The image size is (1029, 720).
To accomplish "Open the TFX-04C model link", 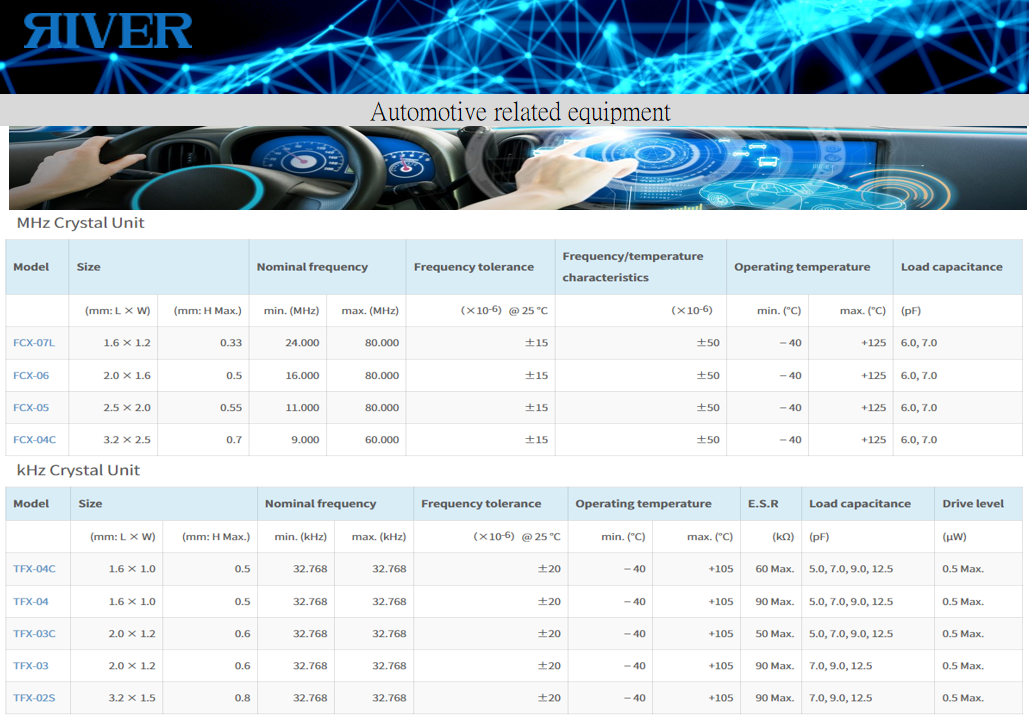I will tap(34, 569).
